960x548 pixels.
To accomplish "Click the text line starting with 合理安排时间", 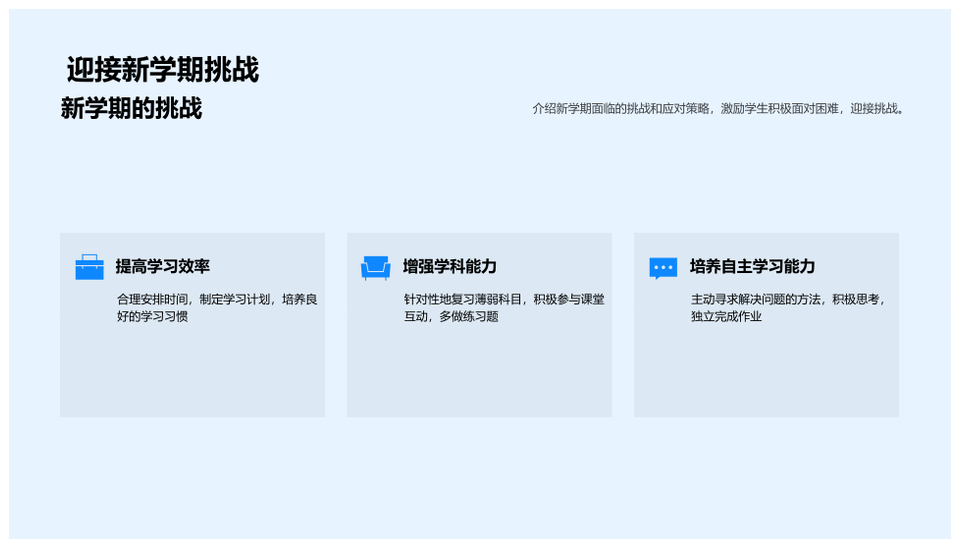I will point(217,299).
